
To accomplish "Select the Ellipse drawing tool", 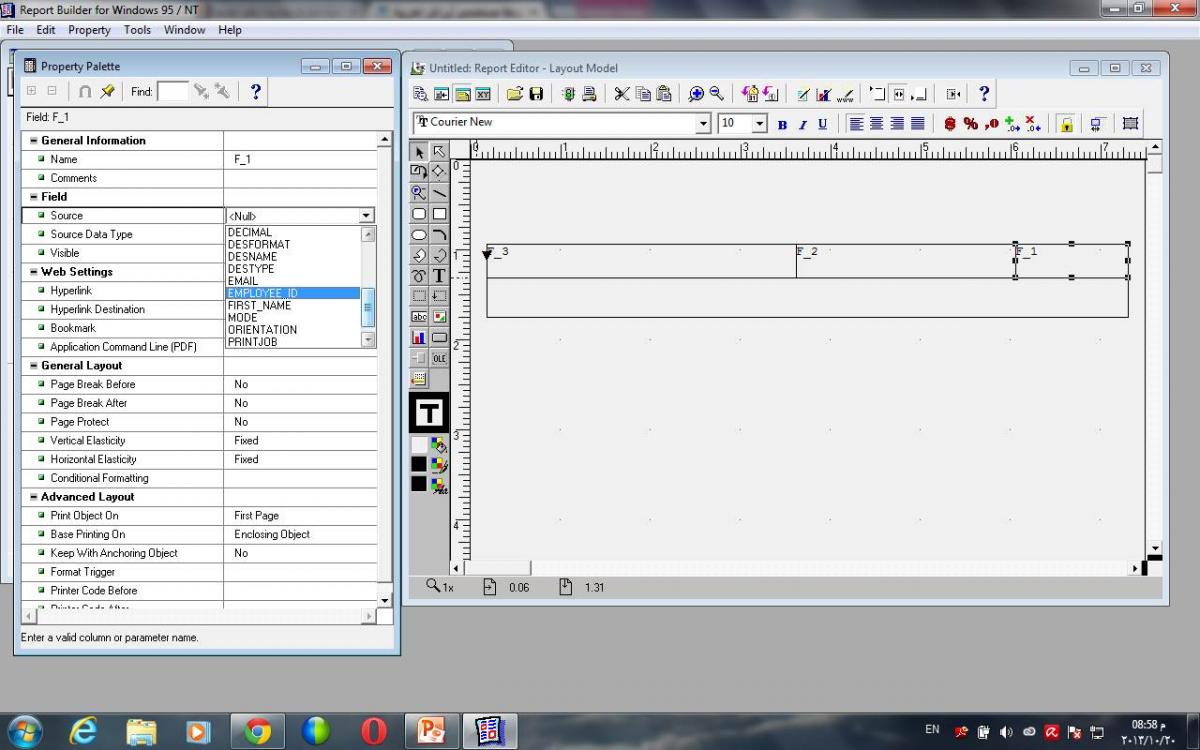I will coord(419,235).
